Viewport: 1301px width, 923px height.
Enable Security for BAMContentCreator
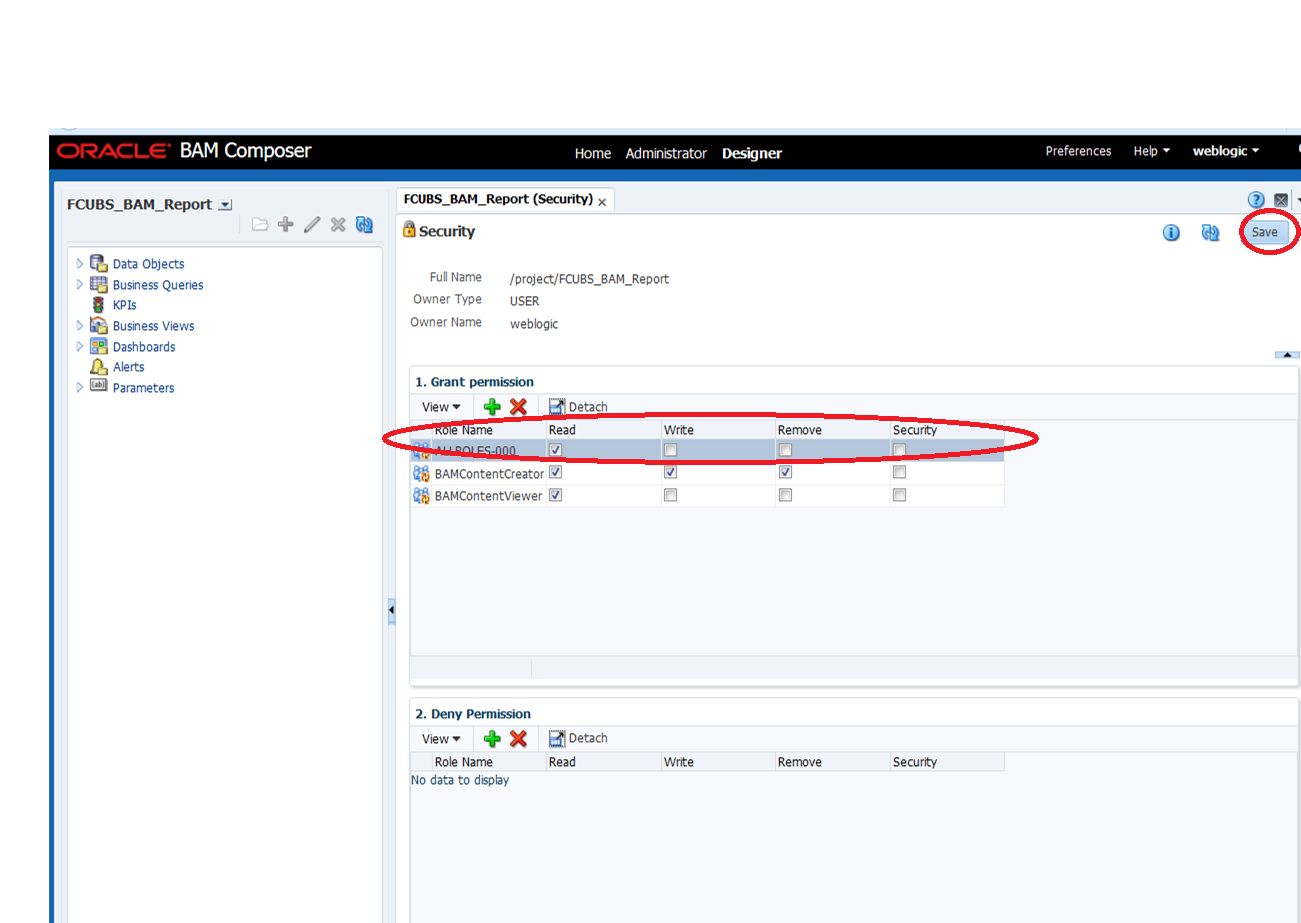(x=900, y=472)
